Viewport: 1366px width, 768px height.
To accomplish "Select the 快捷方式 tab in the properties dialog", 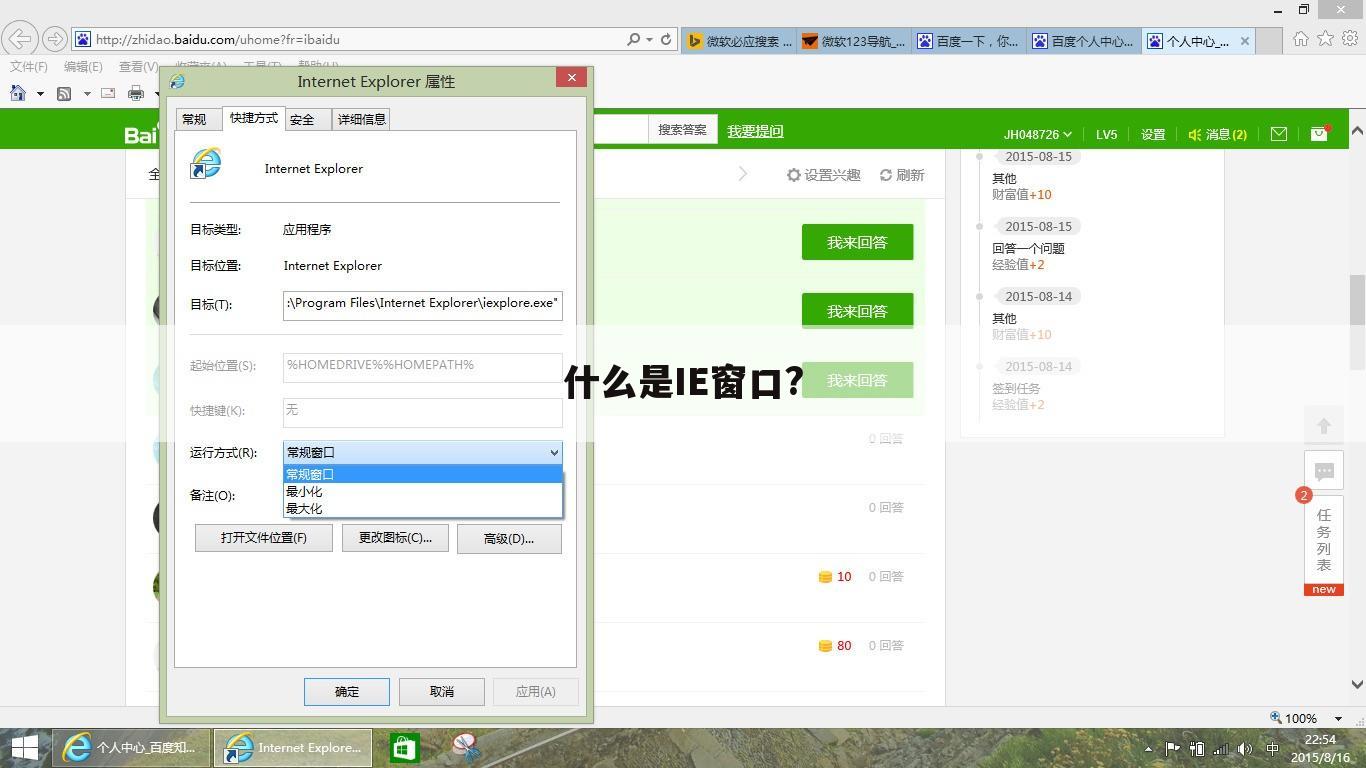I will (254, 118).
